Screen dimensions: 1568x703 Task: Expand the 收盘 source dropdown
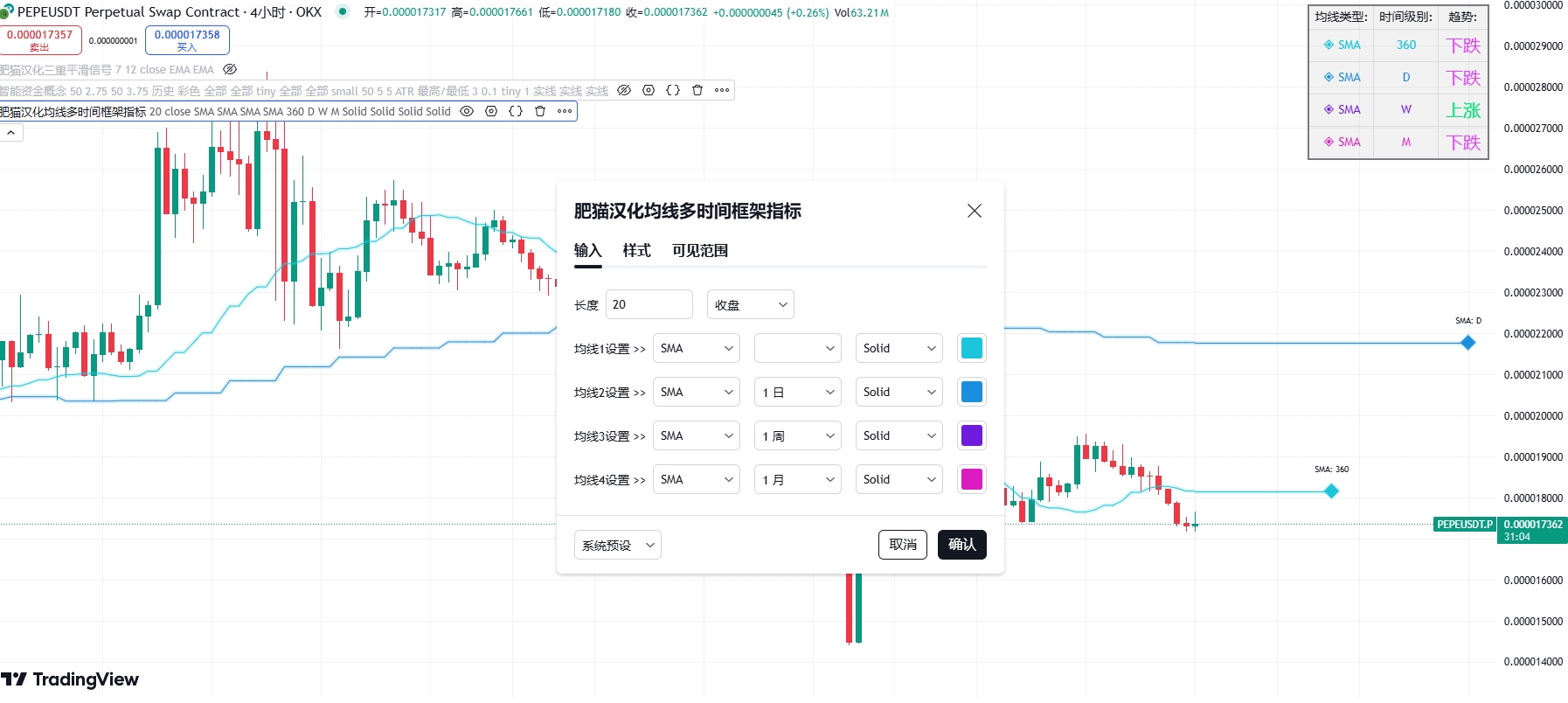(751, 304)
